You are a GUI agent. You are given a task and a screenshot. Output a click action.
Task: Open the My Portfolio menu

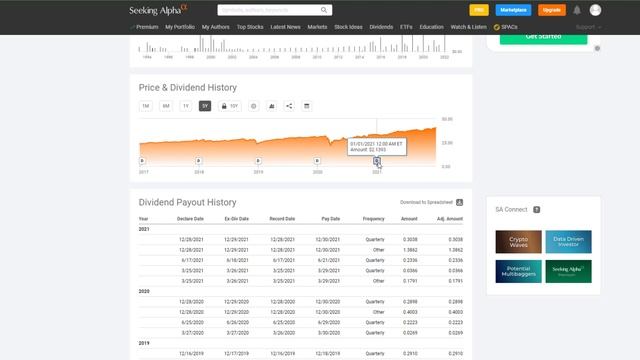coord(180,27)
